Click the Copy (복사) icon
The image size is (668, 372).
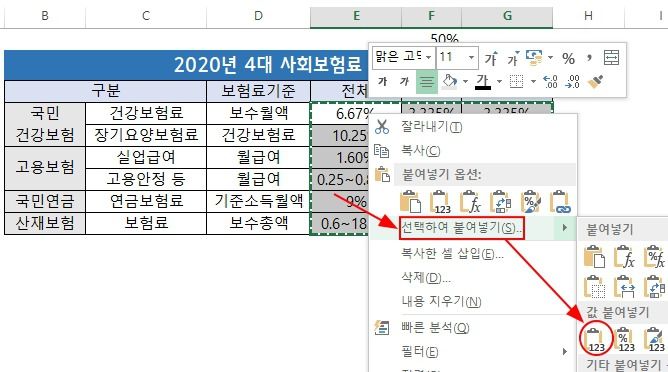[381, 151]
